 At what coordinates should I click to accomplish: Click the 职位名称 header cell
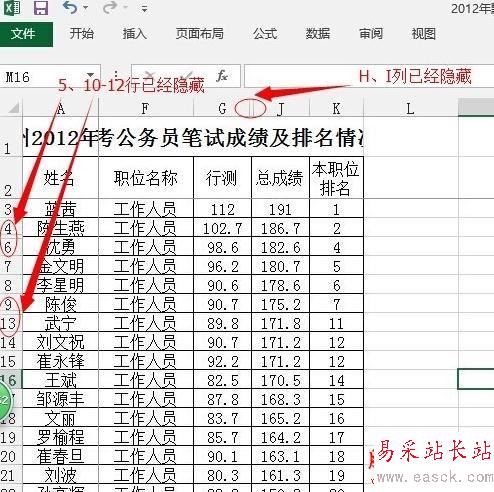pyautogui.click(x=146, y=178)
